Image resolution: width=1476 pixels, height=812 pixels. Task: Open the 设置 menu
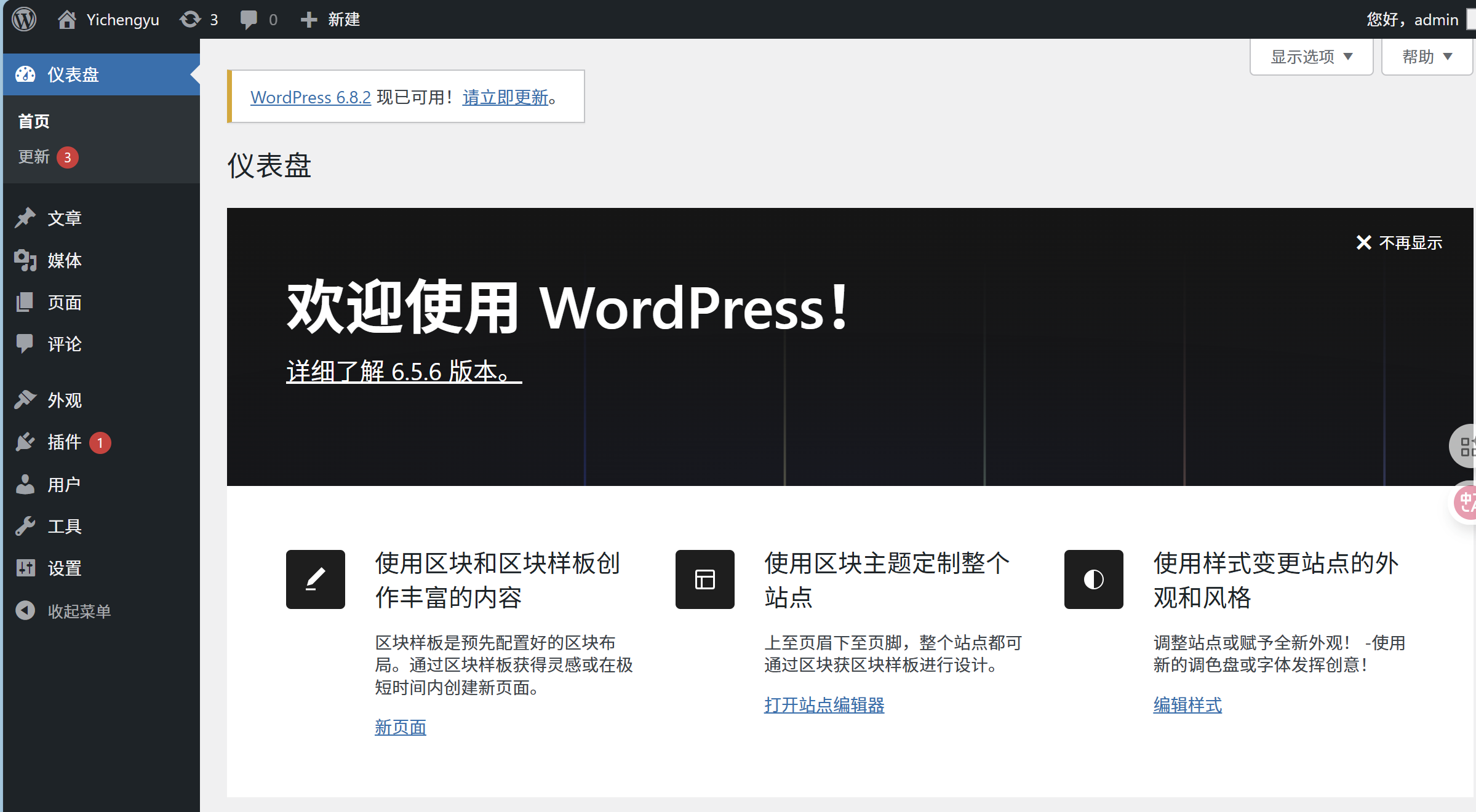point(65,568)
